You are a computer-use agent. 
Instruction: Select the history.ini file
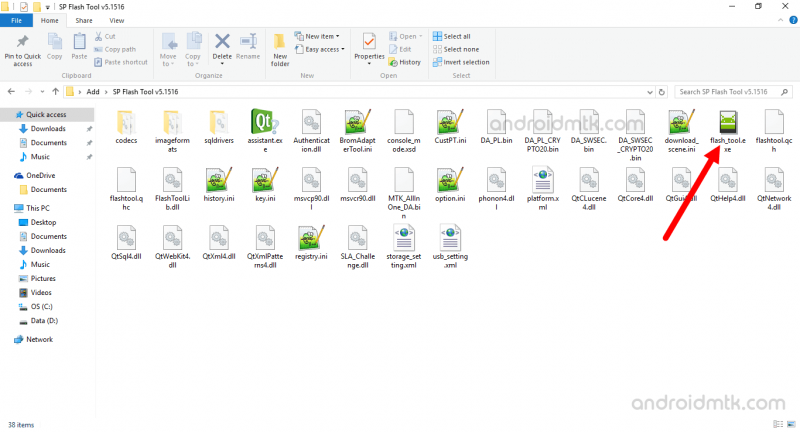[218, 185]
